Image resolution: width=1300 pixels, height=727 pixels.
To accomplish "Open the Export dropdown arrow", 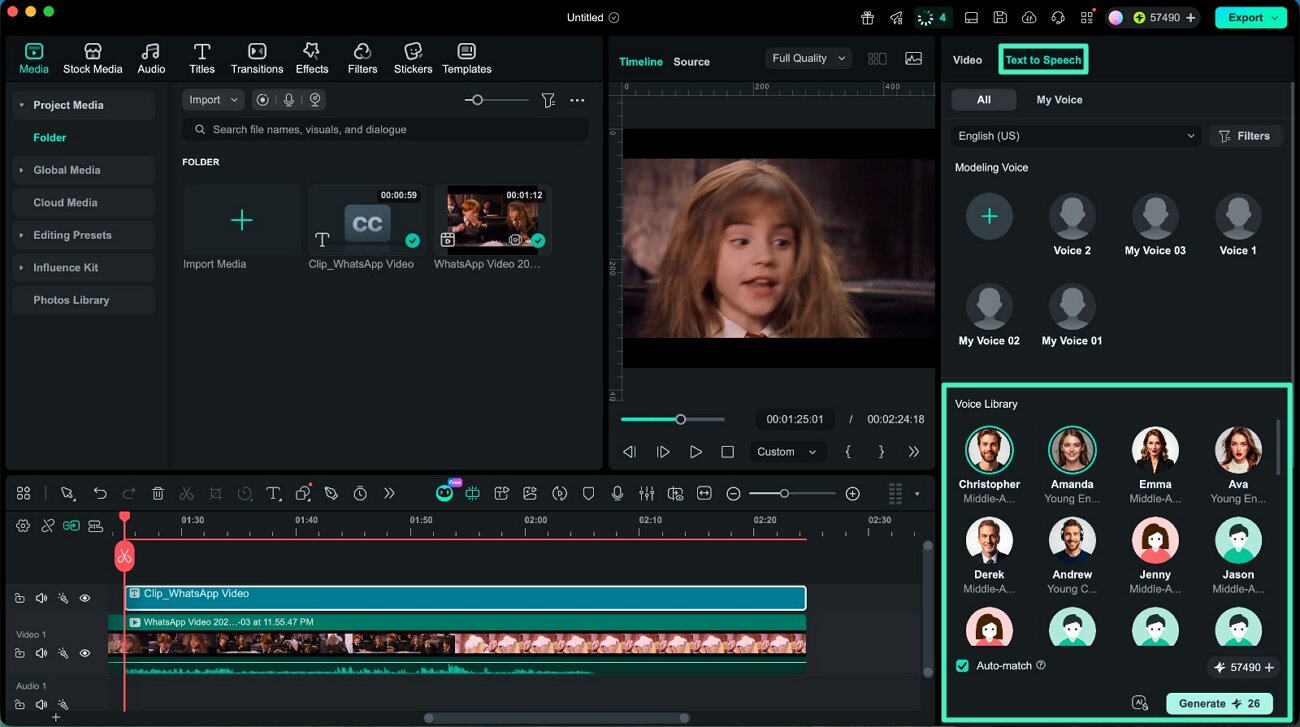I will click(x=1275, y=17).
